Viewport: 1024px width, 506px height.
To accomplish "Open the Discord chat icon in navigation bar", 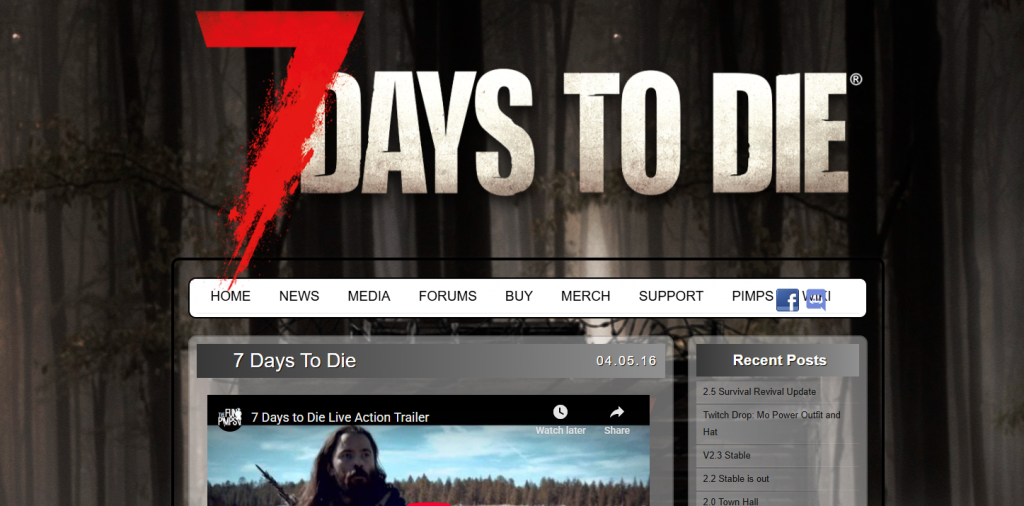I will pyautogui.click(x=816, y=300).
